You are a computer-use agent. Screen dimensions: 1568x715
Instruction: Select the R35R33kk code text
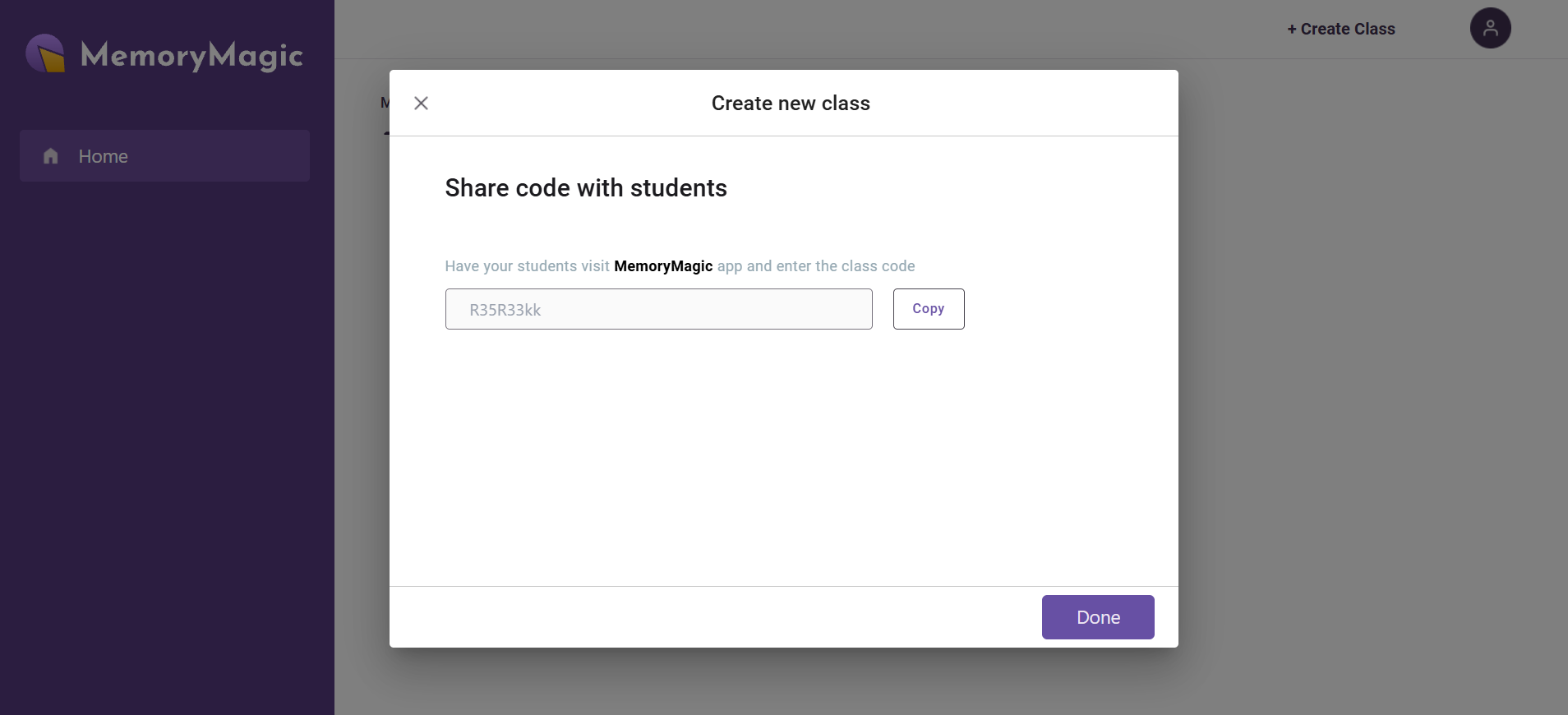click(505, 310)
